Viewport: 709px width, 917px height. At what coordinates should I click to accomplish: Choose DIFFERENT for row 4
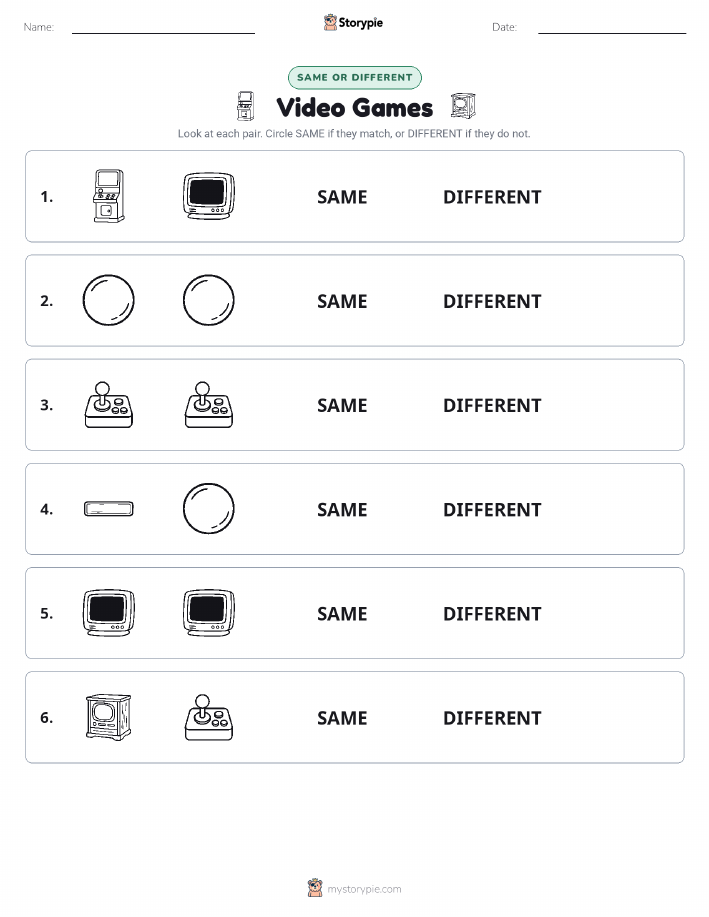[x=492, y=509]
